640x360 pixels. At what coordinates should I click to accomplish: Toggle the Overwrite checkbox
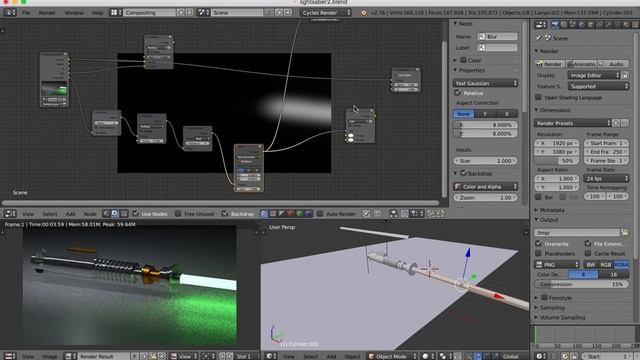538,244
